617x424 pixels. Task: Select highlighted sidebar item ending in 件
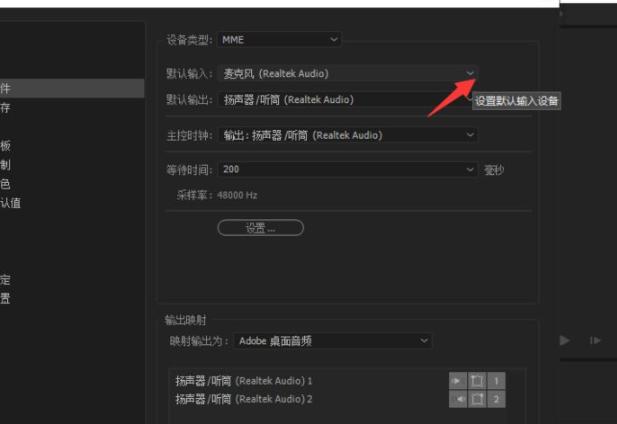click(72, 88)
